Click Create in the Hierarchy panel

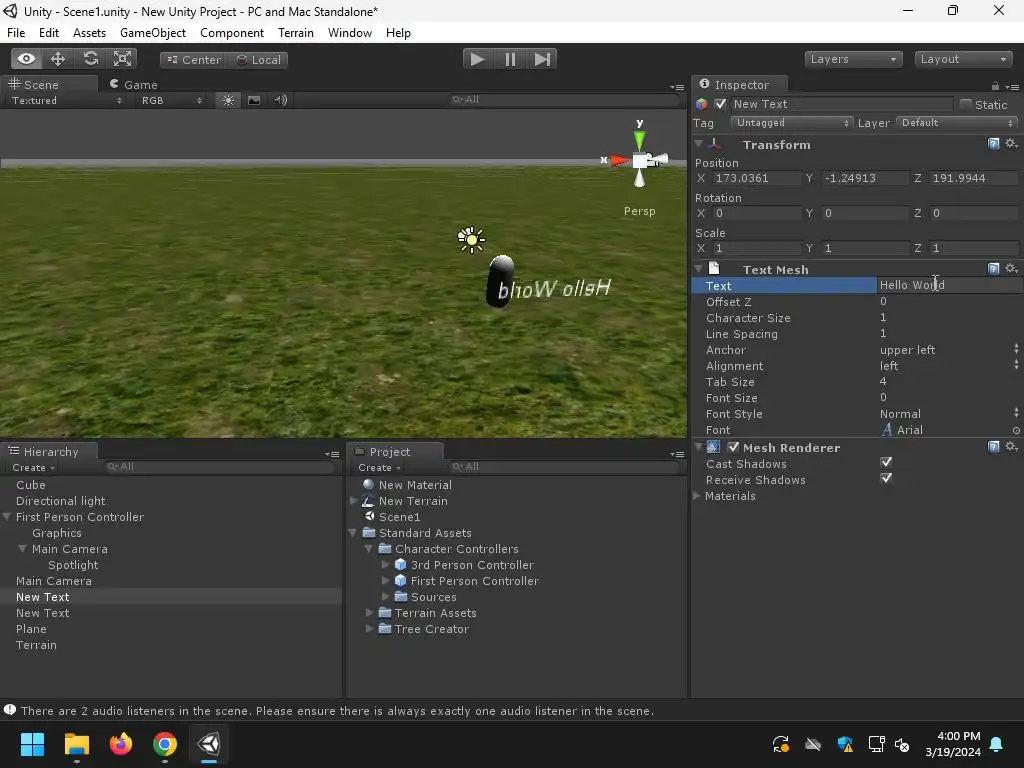tap(33, 468)
